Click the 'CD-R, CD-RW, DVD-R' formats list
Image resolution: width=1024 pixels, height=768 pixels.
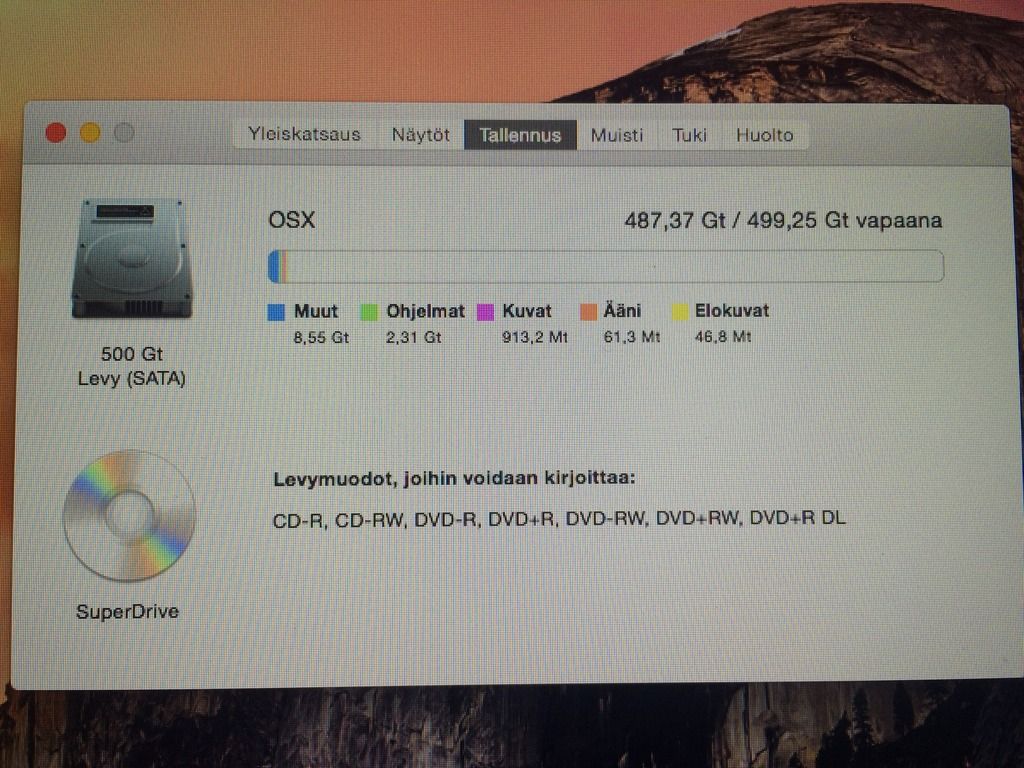(x=559, y=519)
